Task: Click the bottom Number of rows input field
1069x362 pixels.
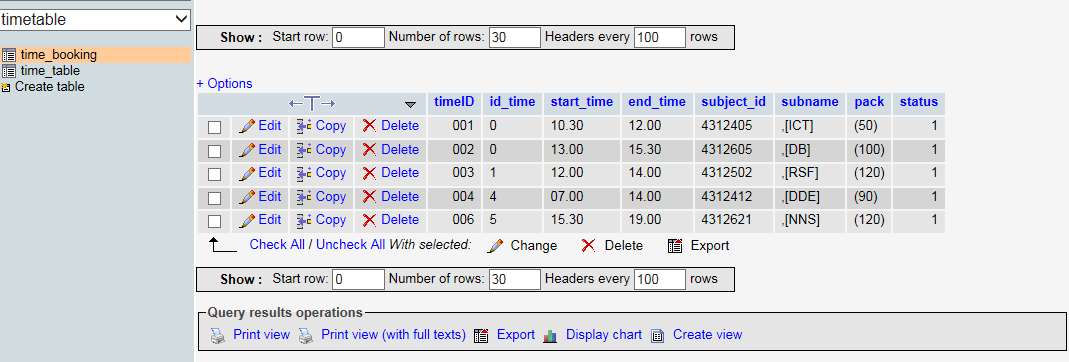Action: (515, 280)
